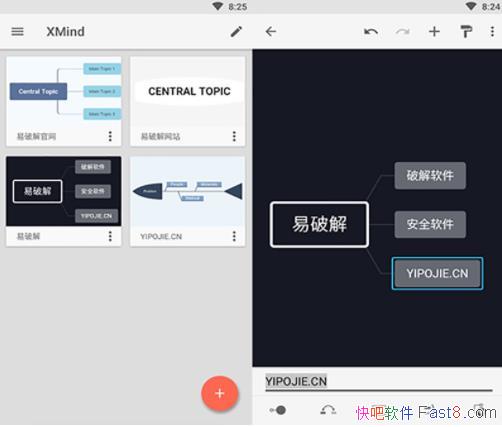502x427 pixels.
Task: Open the editor overflow three-dot menu
Action: click(492, 32)
